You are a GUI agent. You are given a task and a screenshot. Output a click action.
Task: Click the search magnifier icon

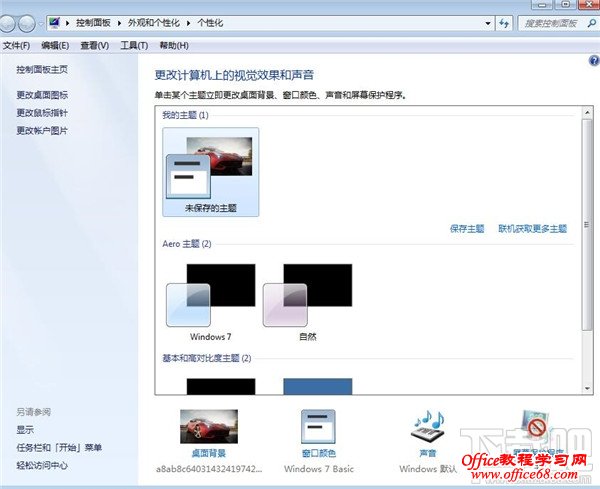coord(592,23)
